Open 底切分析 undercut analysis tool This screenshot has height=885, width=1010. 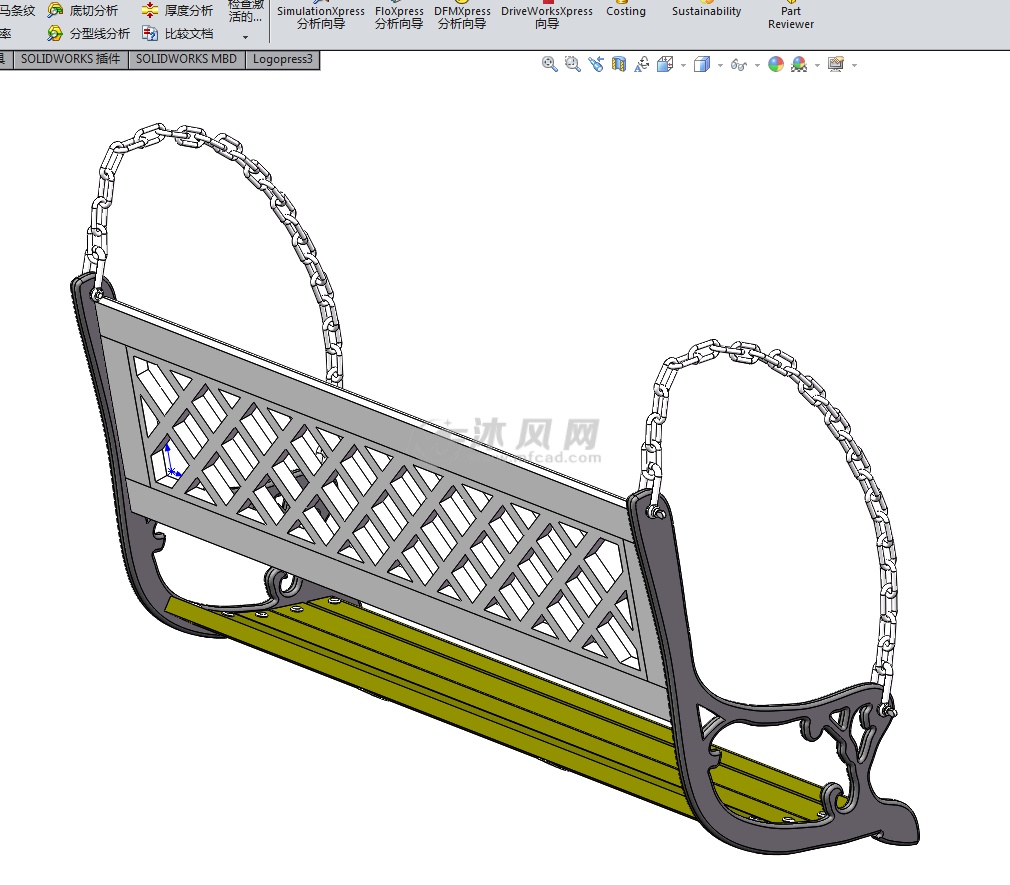tap(83, 11)
